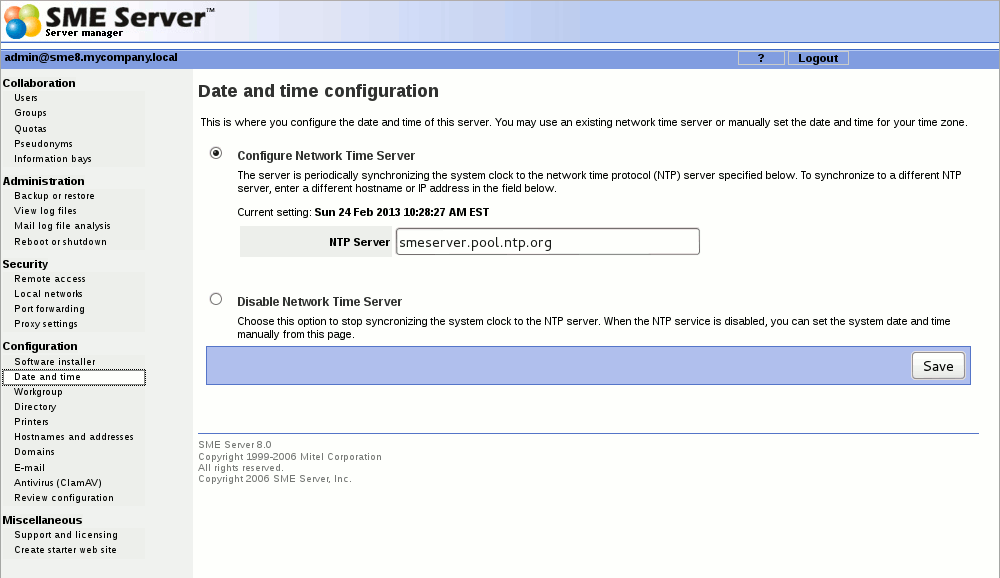Go to Support and licensing
The image size is (1000, 578).
click(x=66, y=535)
